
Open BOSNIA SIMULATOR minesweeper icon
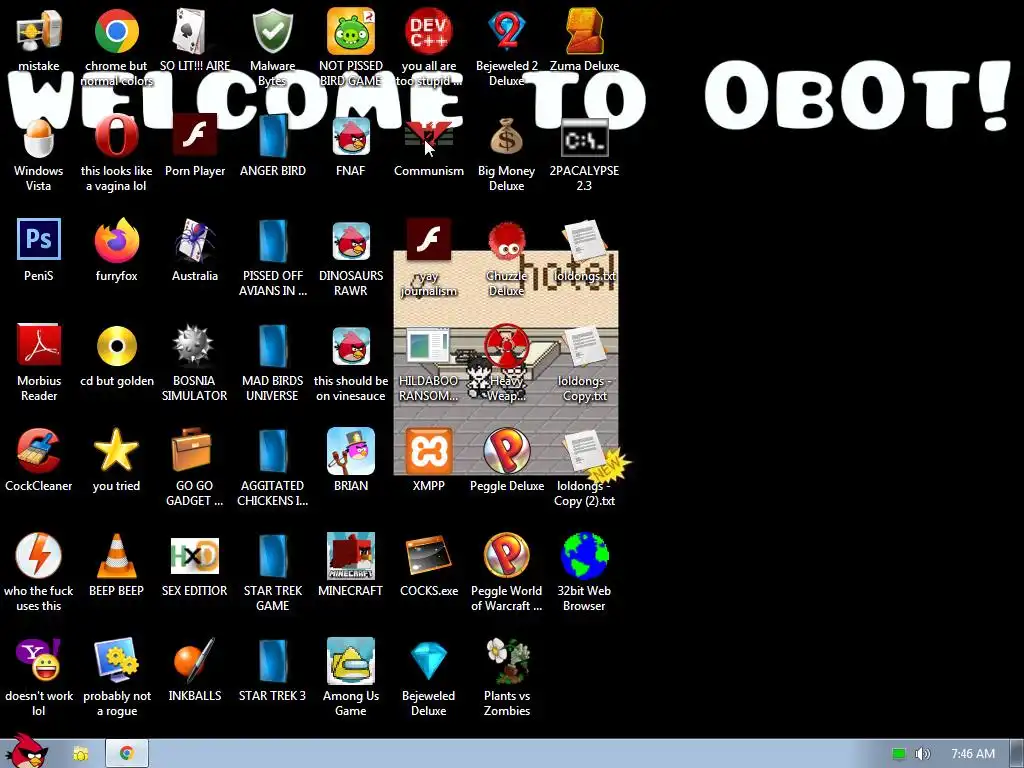click(194, 345)
